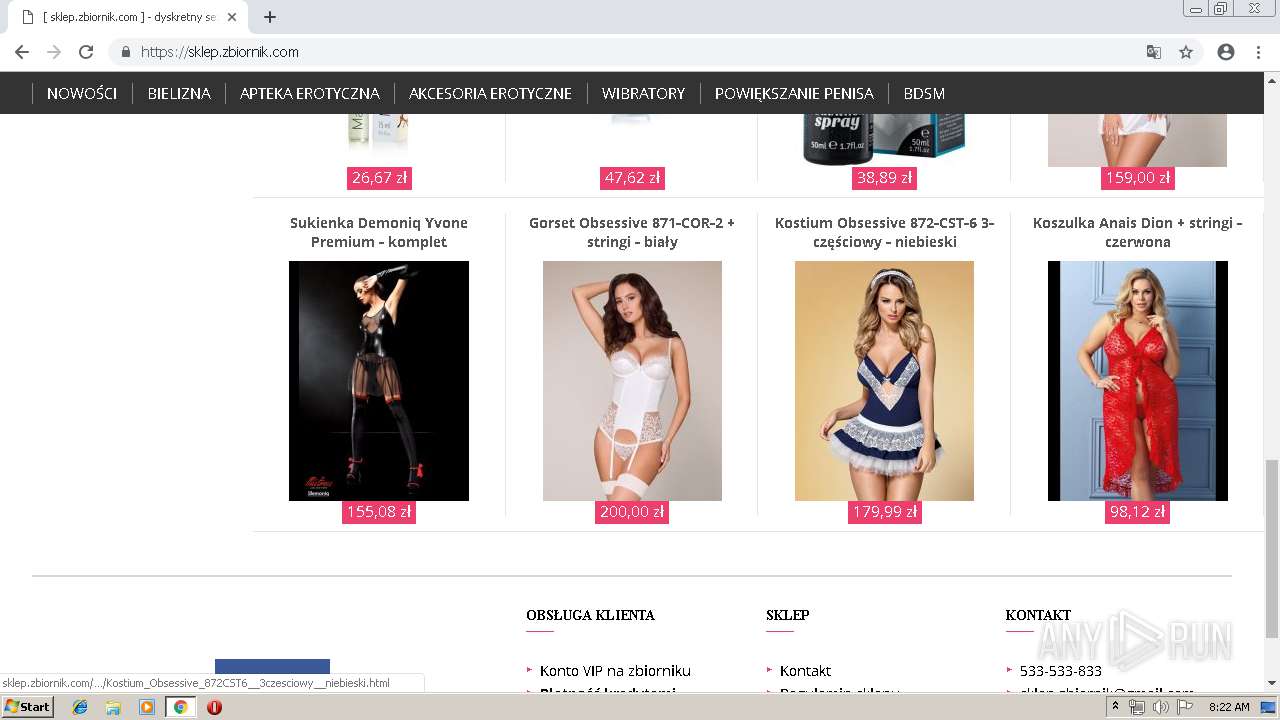Click the address bar URL
1280x720 pixels.
tap(220, 52)
